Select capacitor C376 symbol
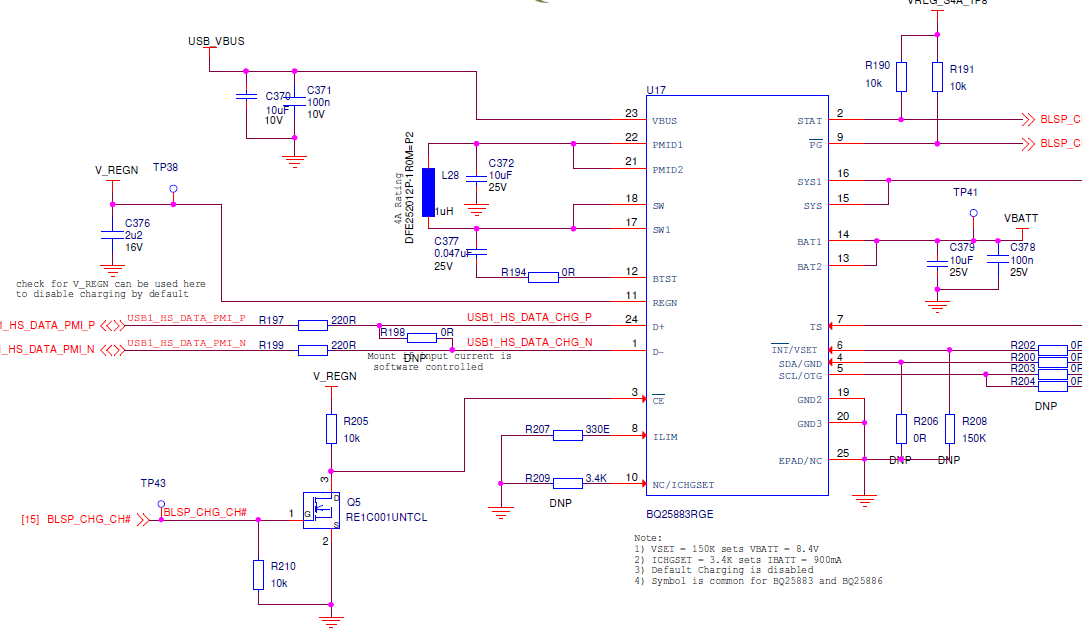 [x=112, y=235]
